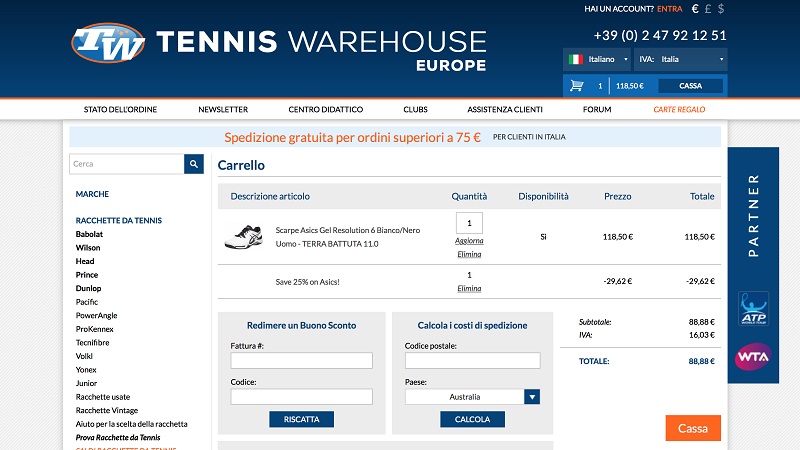The image size is (800, 450).
Task: Click the WTA partner logo
Action: 752,356
